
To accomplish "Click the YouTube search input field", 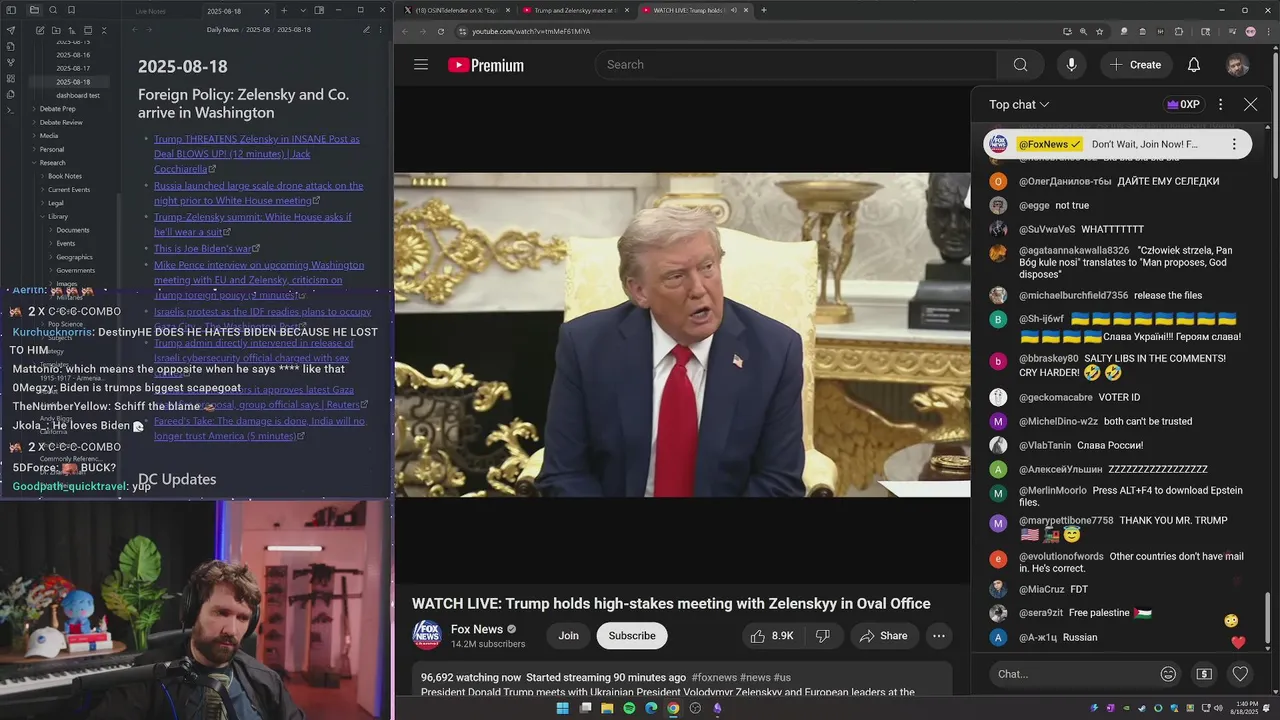I will click(x=796, y=65).
